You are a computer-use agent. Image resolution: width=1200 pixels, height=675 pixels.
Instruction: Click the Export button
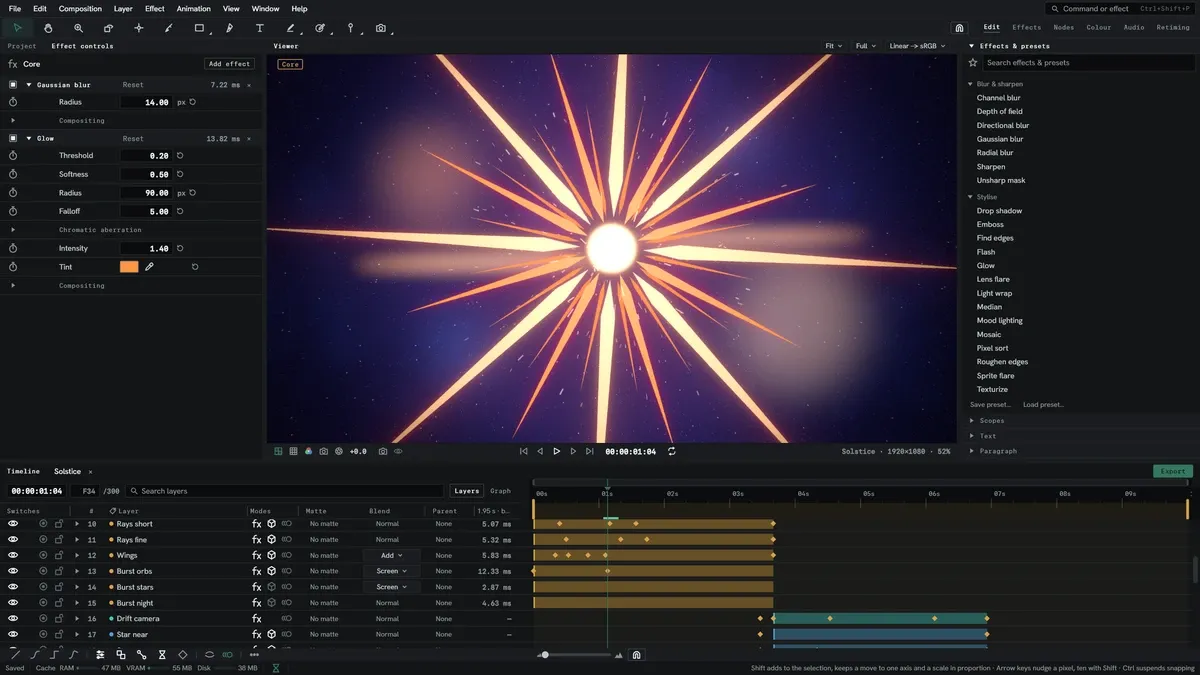click(1173, 471)
